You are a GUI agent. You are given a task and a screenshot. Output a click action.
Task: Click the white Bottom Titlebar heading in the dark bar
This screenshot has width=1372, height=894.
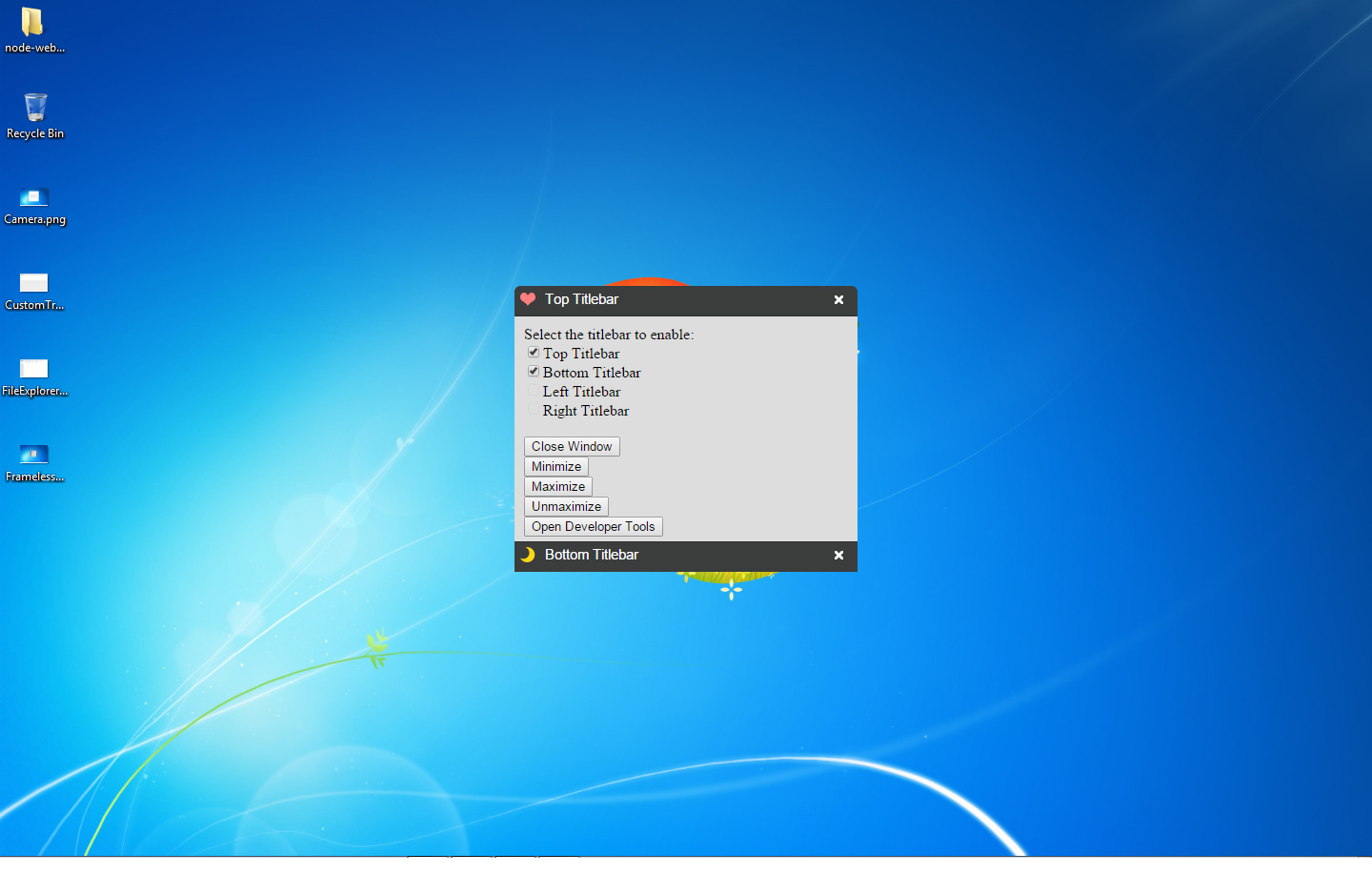(591, 555)
